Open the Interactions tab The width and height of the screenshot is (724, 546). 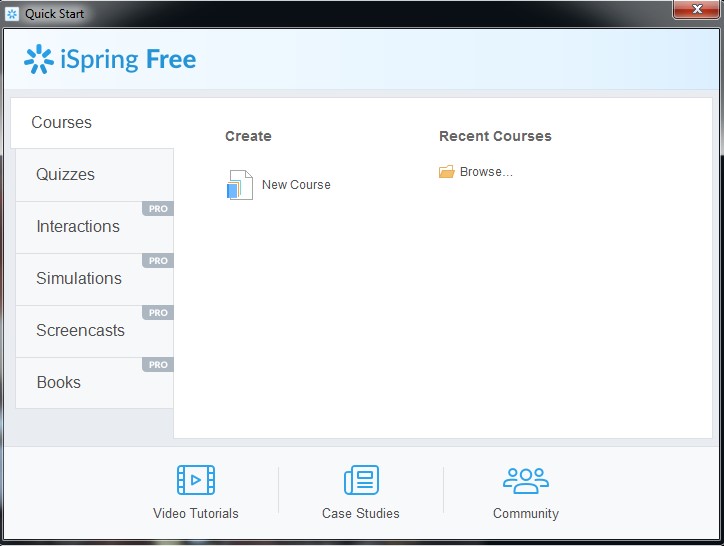pos(95,227)
